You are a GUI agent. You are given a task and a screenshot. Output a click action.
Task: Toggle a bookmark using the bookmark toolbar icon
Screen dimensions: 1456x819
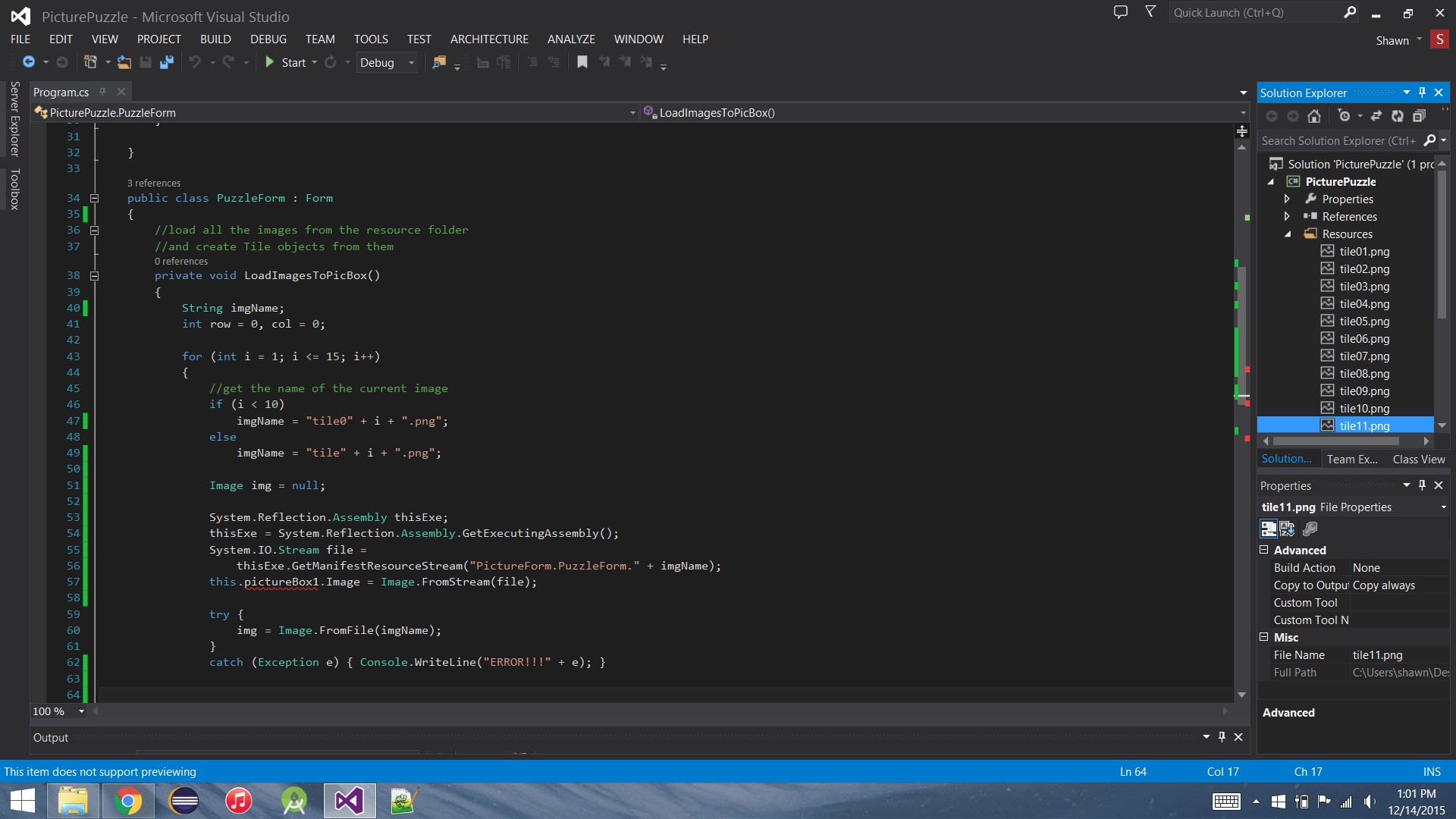[582, 62]
